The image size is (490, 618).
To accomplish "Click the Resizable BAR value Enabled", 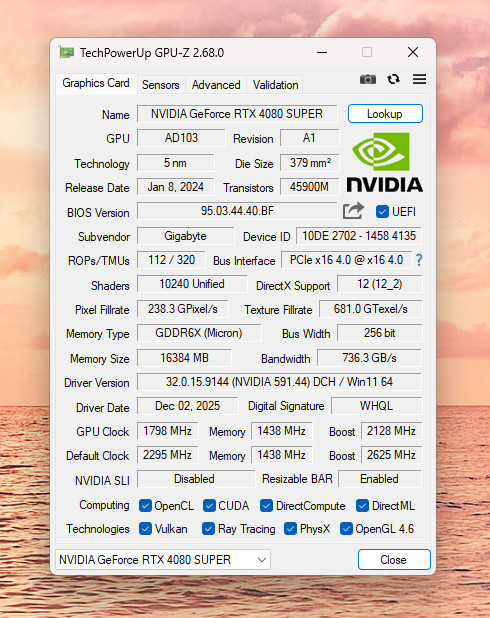I will pos(380,479).
